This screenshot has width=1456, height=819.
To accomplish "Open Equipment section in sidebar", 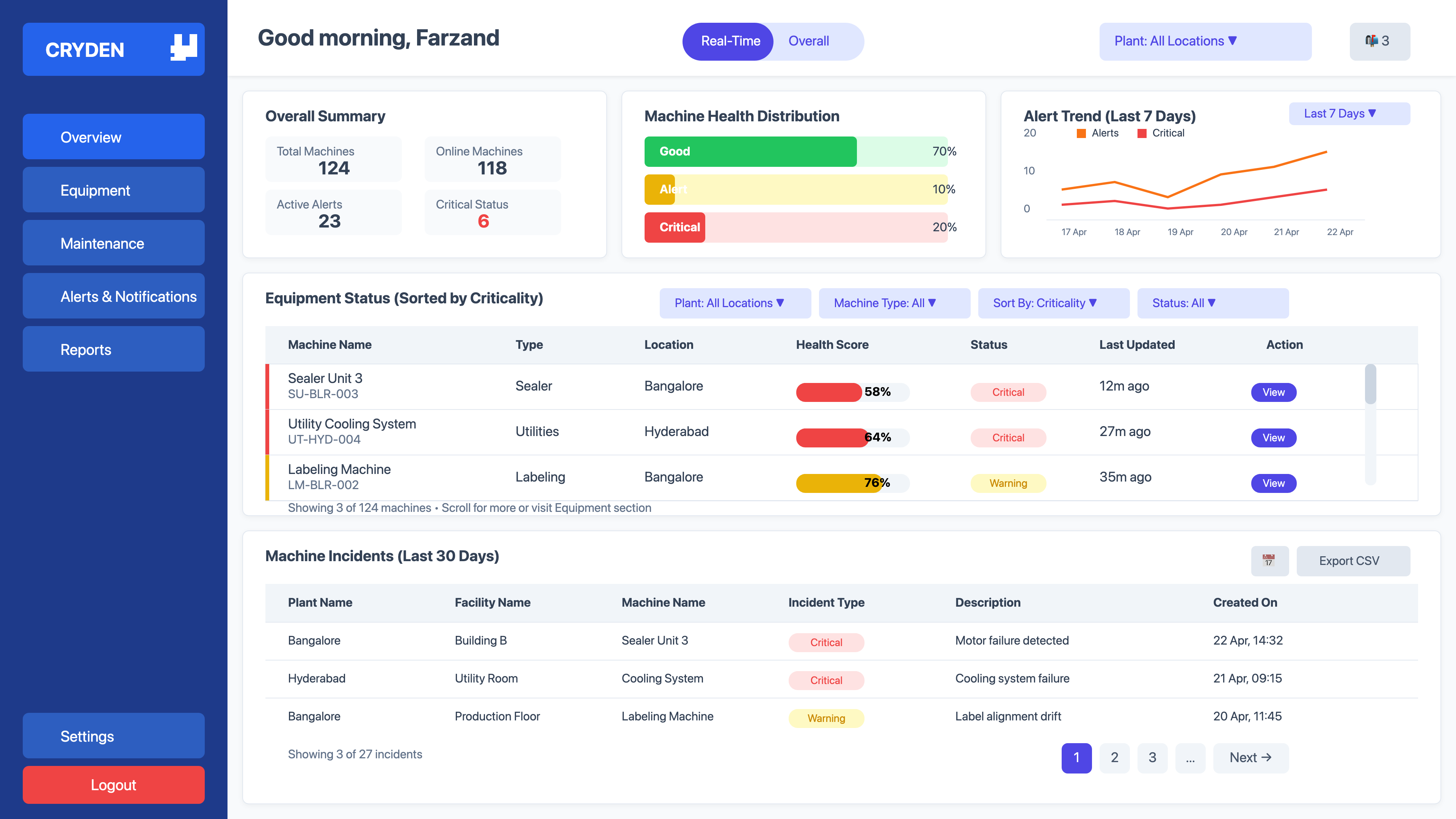I will (114, 190).
